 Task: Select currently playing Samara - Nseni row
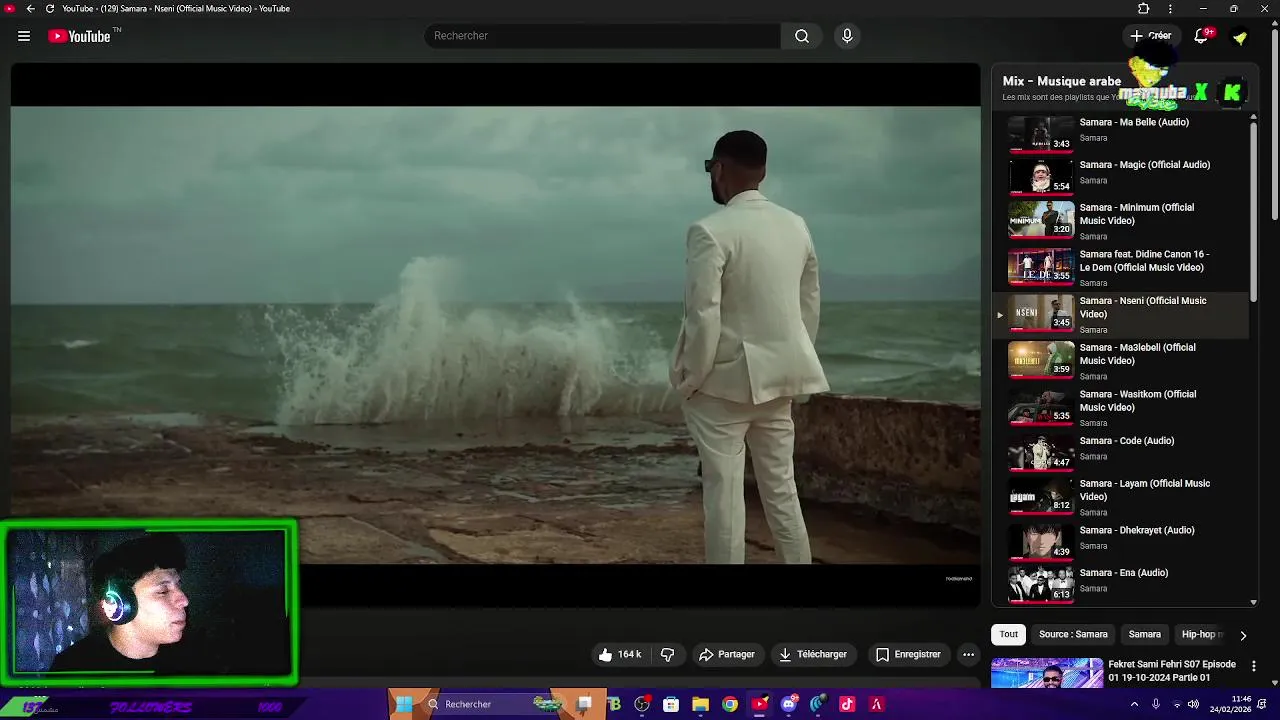click(x=1122, y=315)
